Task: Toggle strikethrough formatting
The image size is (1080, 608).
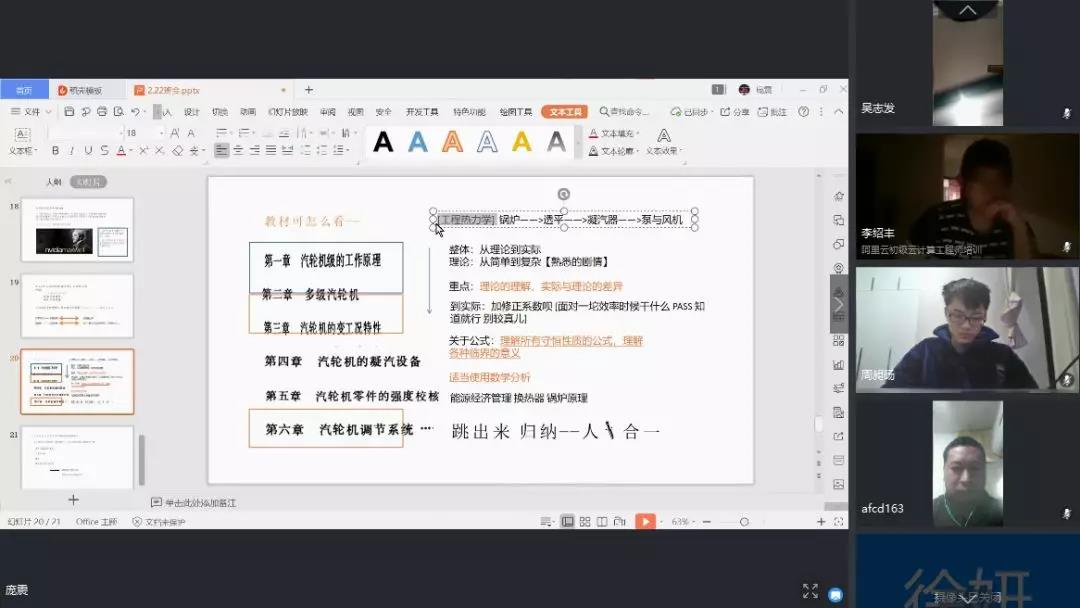Action: [104, 151]
